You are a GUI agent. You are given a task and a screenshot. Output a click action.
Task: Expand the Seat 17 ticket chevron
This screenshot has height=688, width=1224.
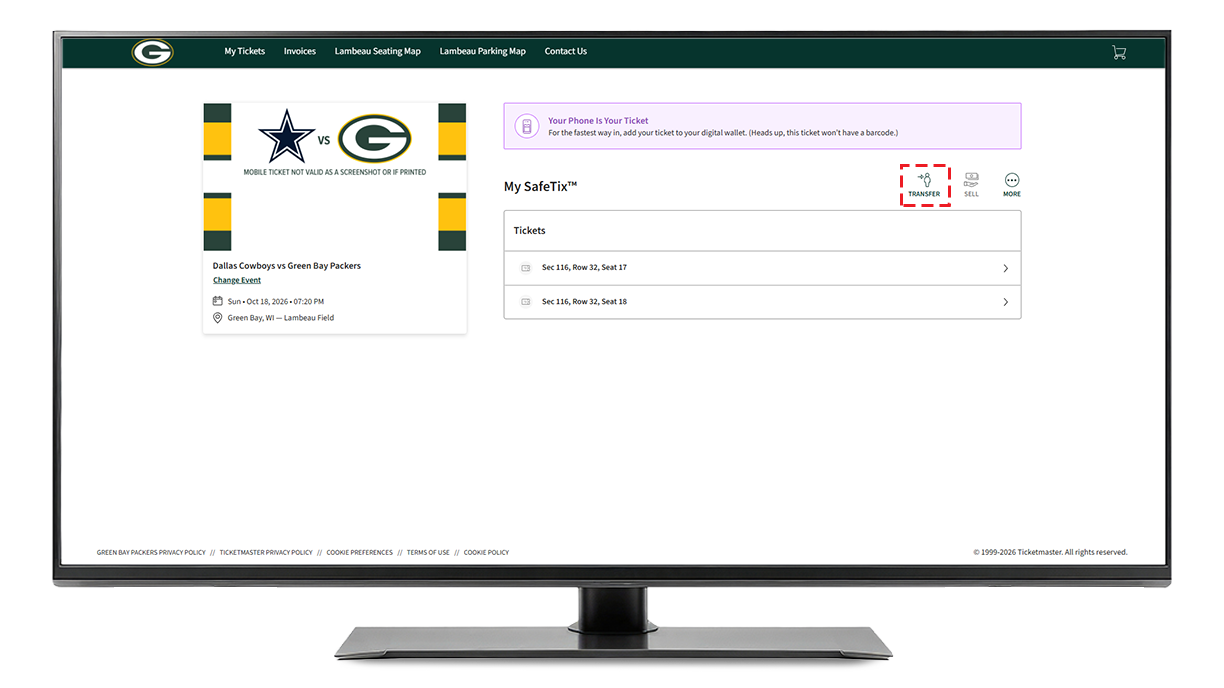tap(1005, 268)
